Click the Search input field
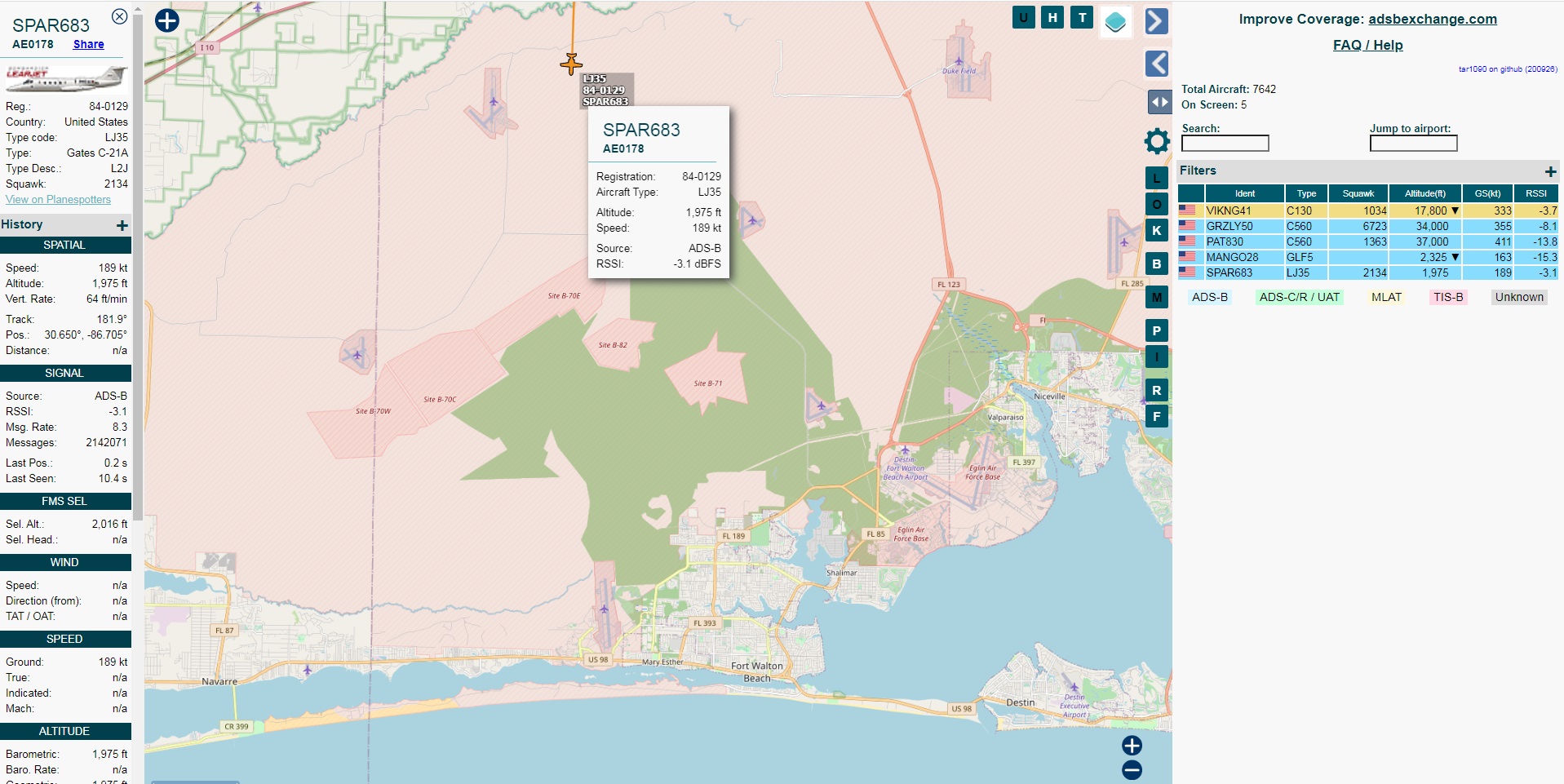1564x784 pixels. point(1225,144)
